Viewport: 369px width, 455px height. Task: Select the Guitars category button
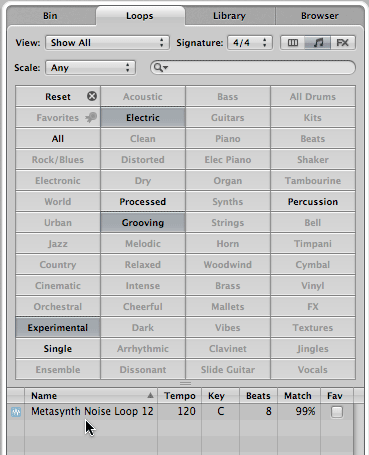pyautogui.click(x=228, y=117)
